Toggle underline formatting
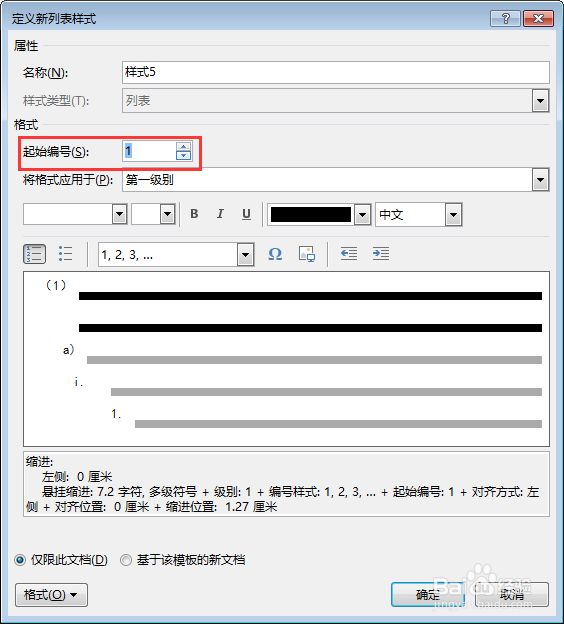The width and height of the screenshot is (564, 624). (246, 214)
